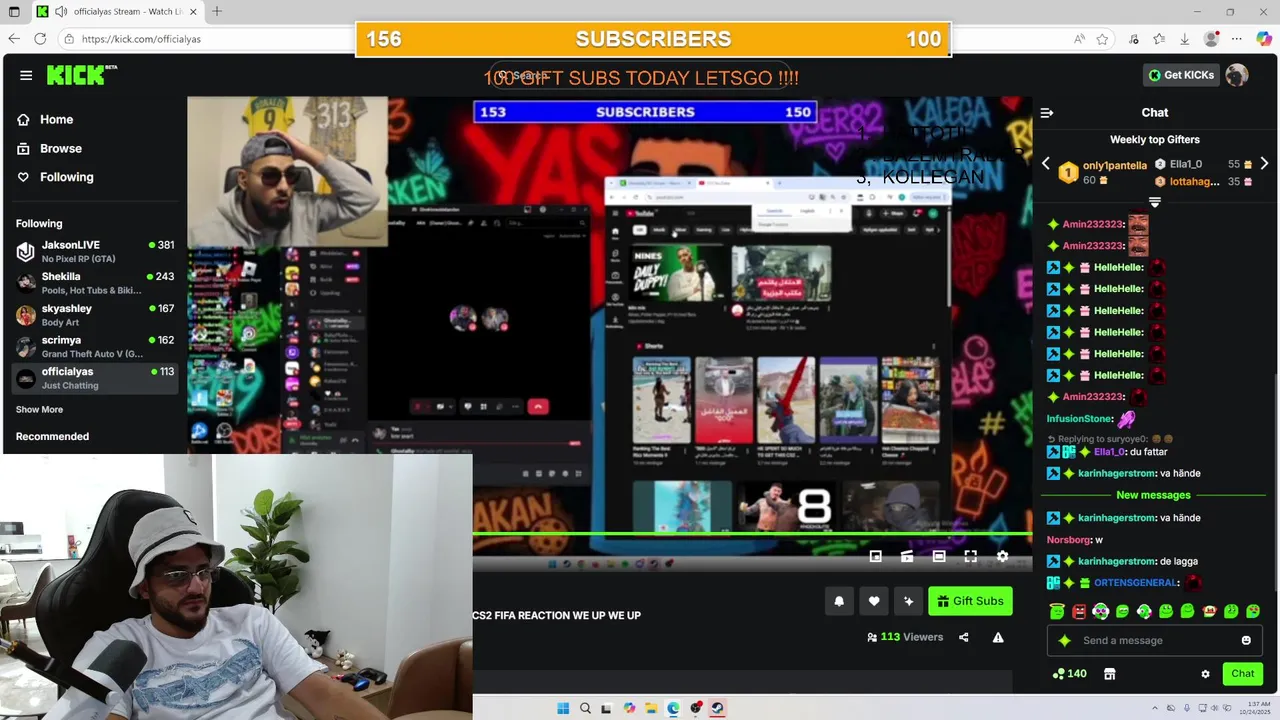The width and height of the screenshot is (1280, 720).
Task: Click the Gift Subs button
Action: click(970, 601)
